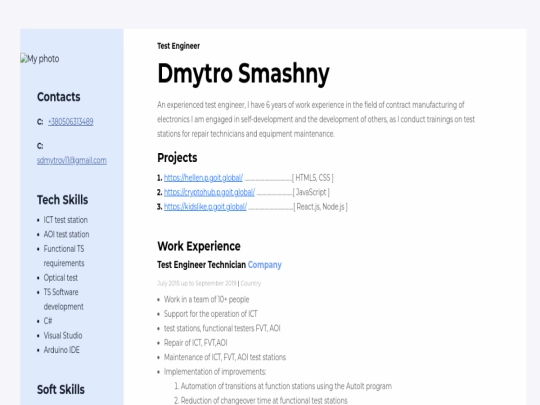This screenshot has height=405, width=540.
Task: Click the Arduino IDE skill item
Action: [61, 350]
